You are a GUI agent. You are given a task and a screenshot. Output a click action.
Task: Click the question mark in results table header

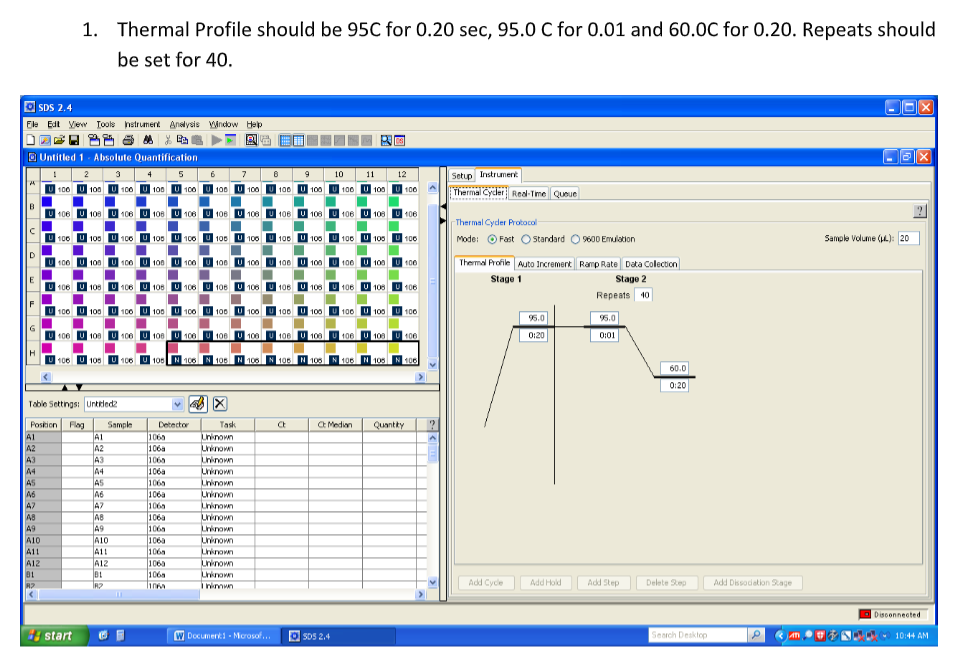click(x=432, y=425)
